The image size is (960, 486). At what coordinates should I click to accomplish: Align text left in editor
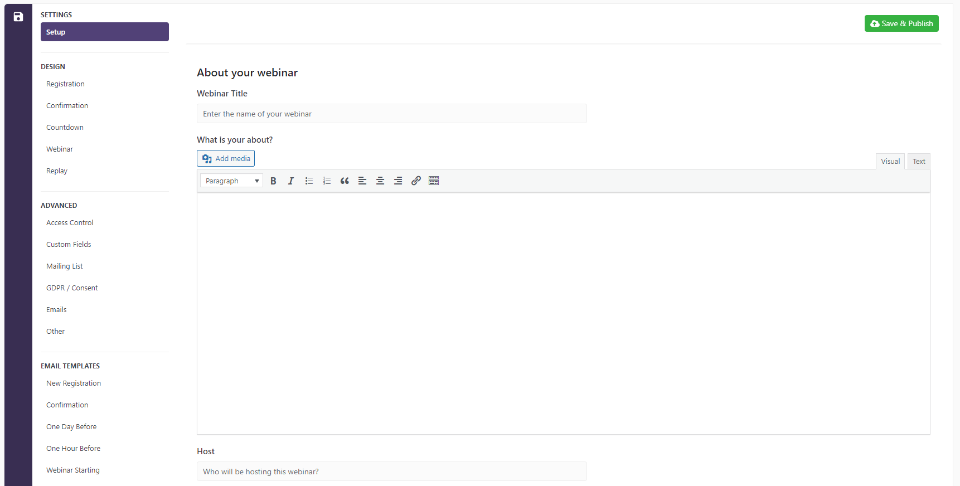[x=362, y=181]
